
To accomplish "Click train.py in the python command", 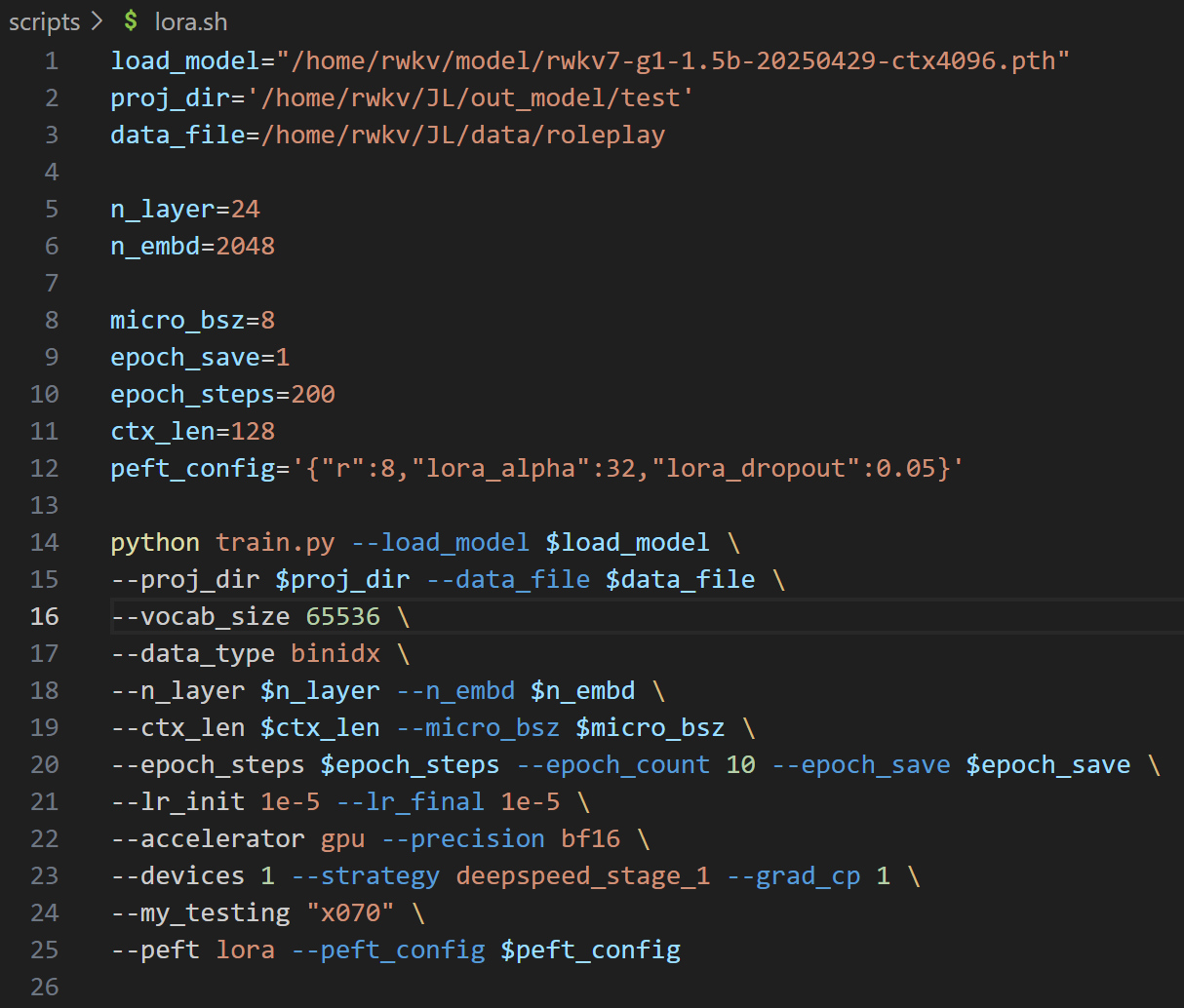I will 274,542.
